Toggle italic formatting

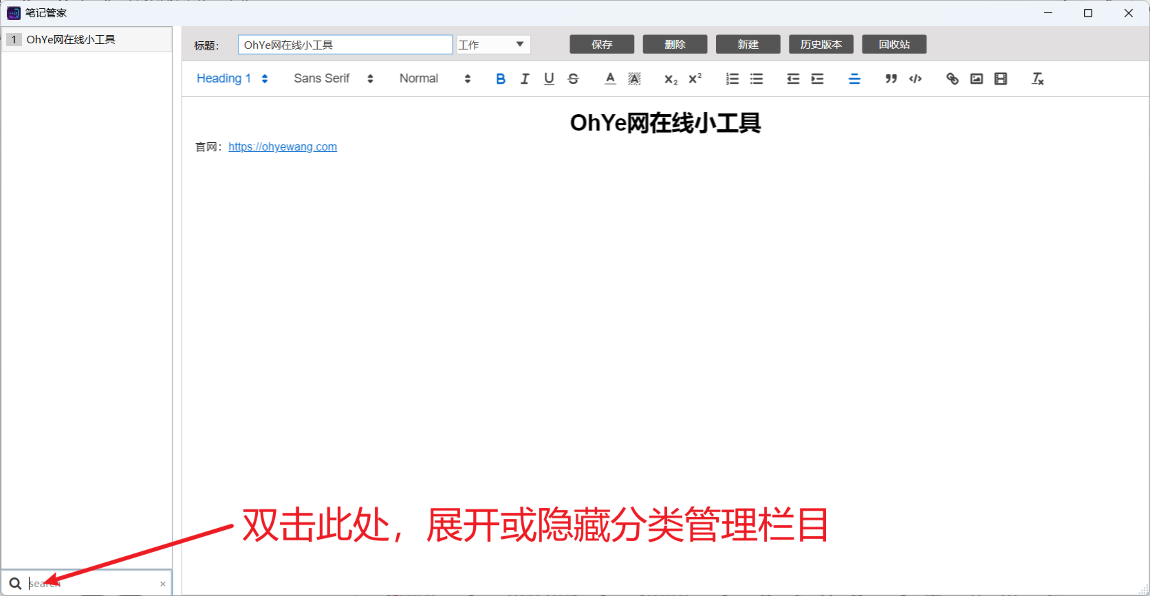(525, 79)
